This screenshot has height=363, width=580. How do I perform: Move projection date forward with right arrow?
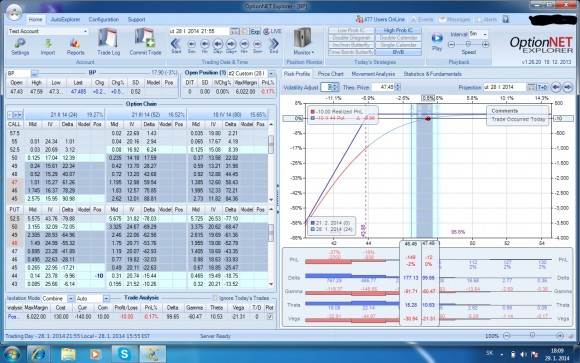coord(568,87)
